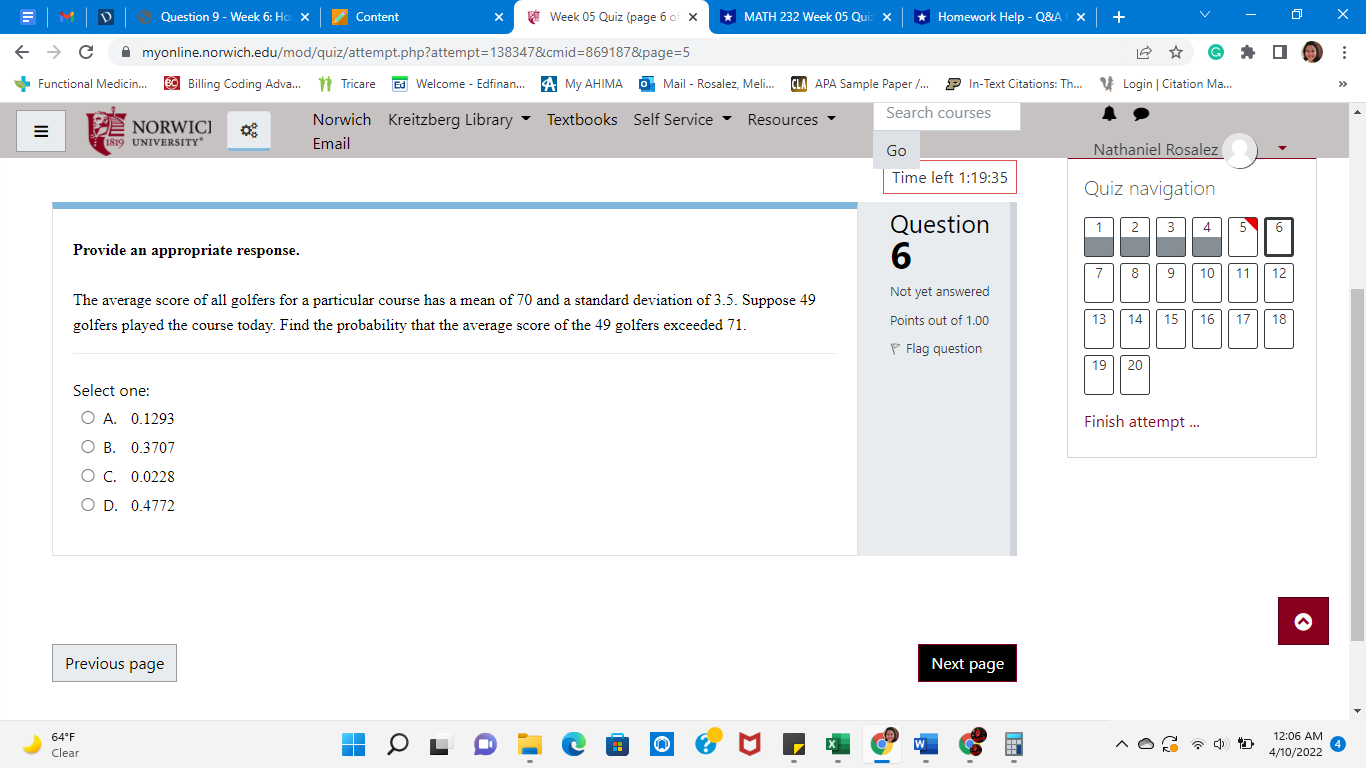
Task: Click the Norwich University logo
Action: pyautogui.click(x=150, y=131)
